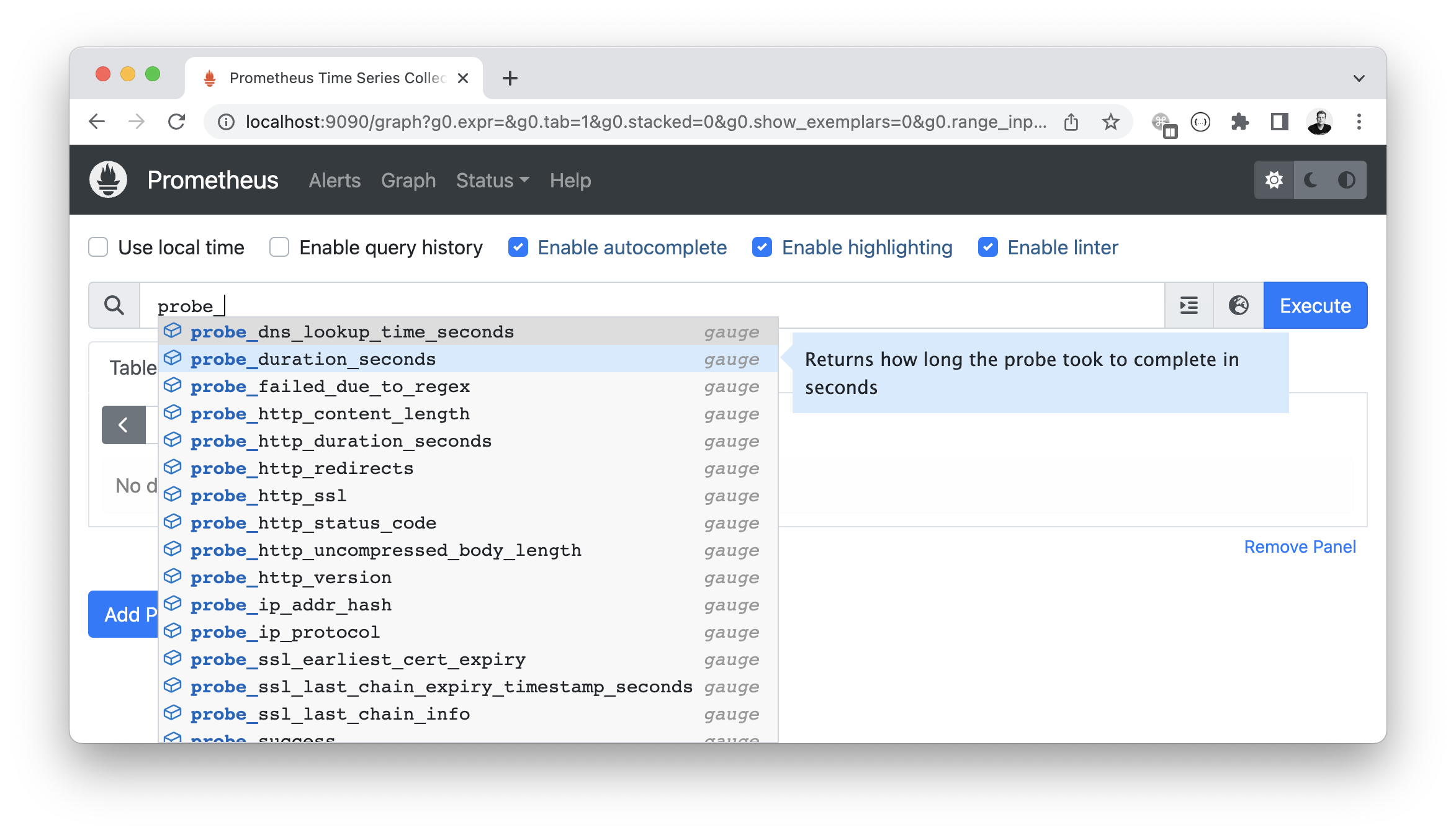Pick probe_ssl_earliest_cert_expiry from list

coord(469,659)
